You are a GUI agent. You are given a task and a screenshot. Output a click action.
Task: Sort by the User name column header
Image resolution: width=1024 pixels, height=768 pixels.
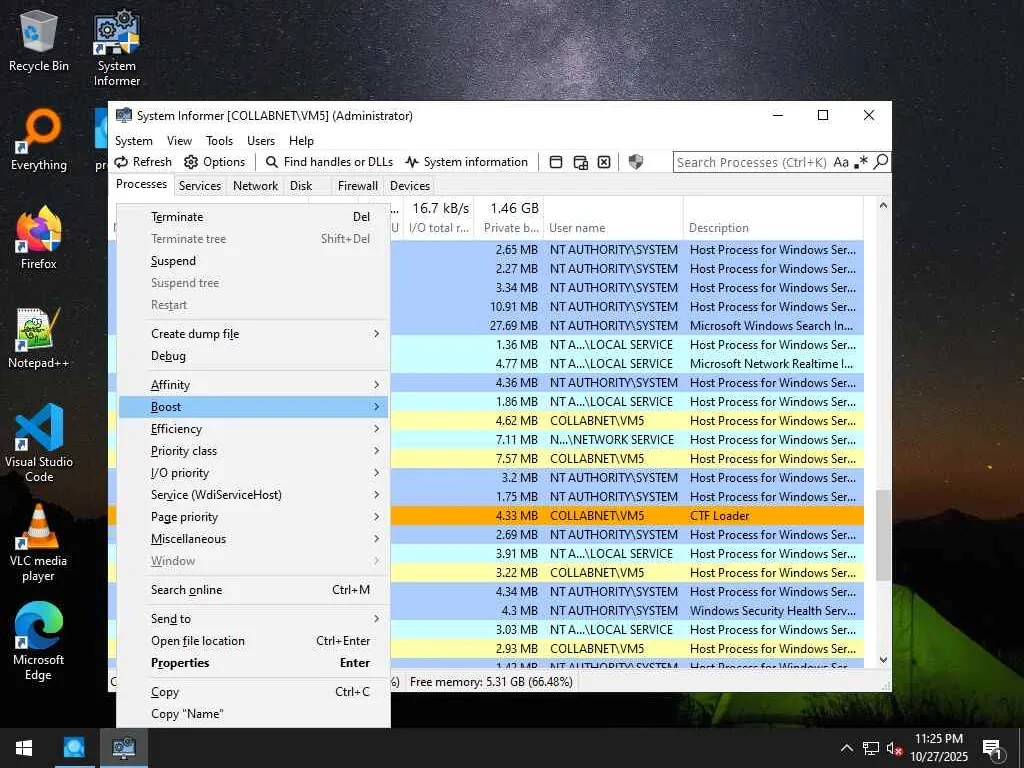click(x=613, y=228)
